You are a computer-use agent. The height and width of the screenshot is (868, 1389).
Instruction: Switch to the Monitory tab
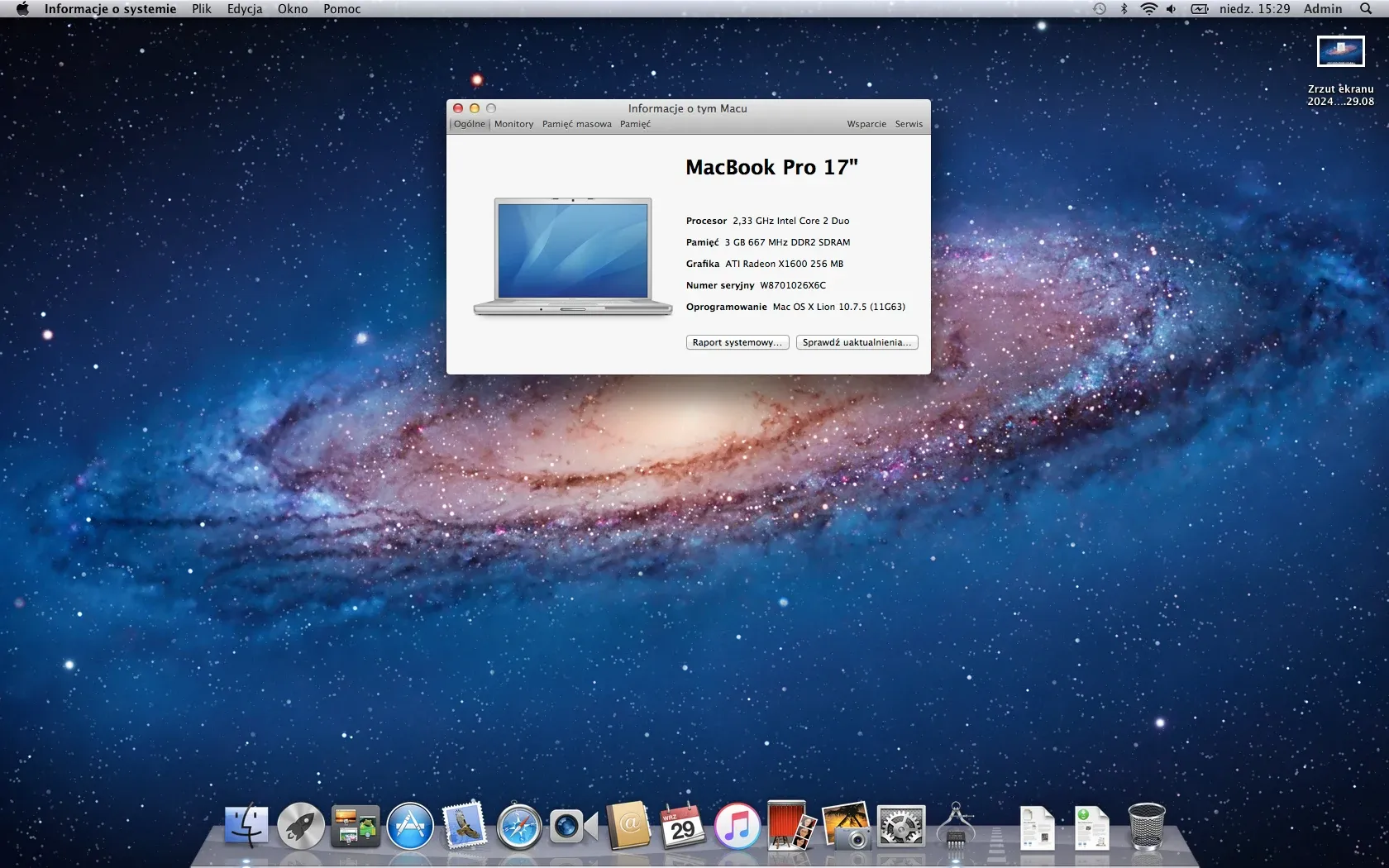click(514, 124)
